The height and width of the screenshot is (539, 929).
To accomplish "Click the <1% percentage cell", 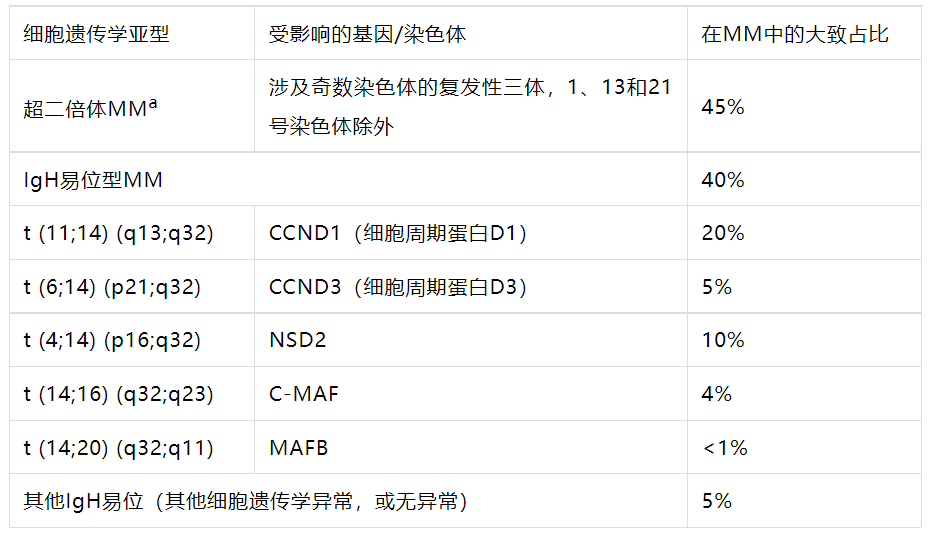I will [x=725, y=448].
